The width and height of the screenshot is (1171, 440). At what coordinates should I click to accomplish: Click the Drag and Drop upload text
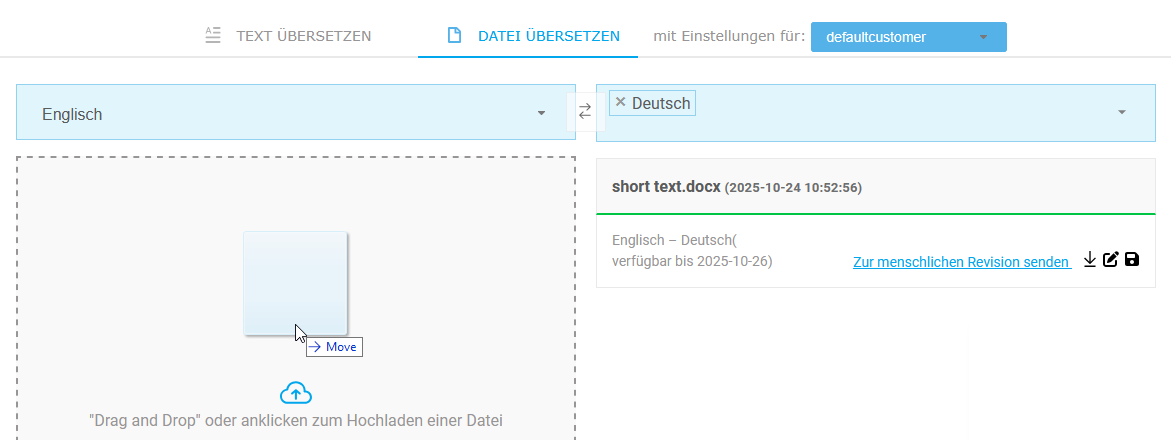295,420
